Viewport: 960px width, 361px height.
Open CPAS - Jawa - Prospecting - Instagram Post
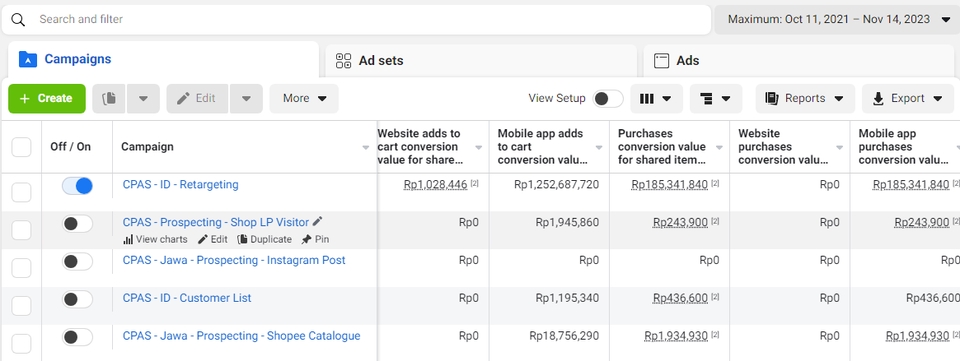coord(234,260)
